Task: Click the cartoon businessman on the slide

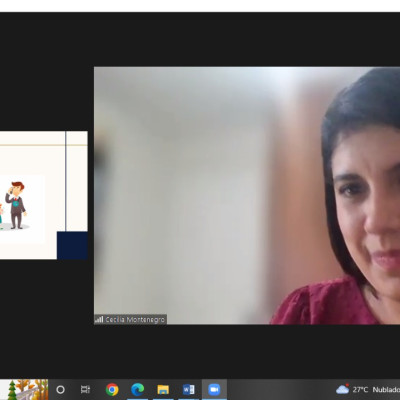Action: pyautogui.click(x=16, y=205)
